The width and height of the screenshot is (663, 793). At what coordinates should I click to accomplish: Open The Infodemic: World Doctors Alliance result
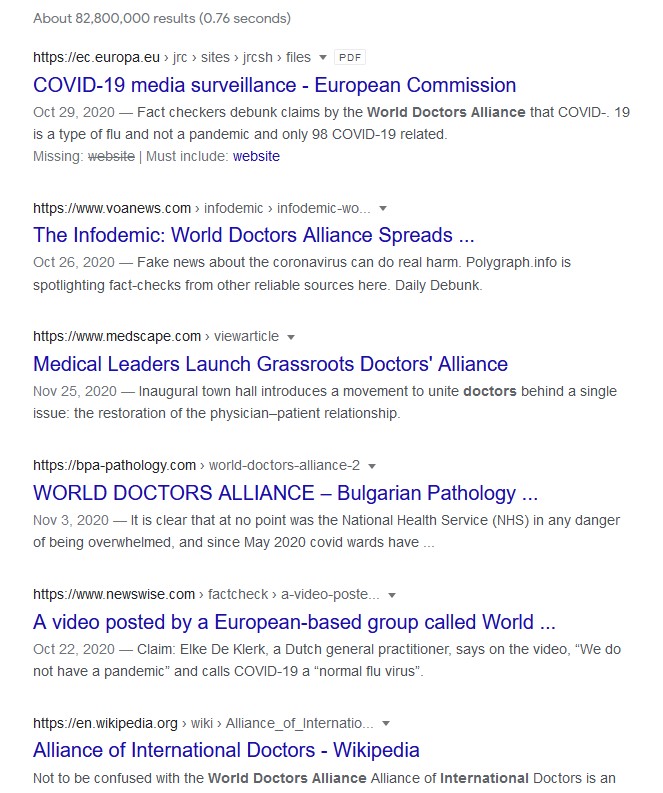tap(253, 236)
